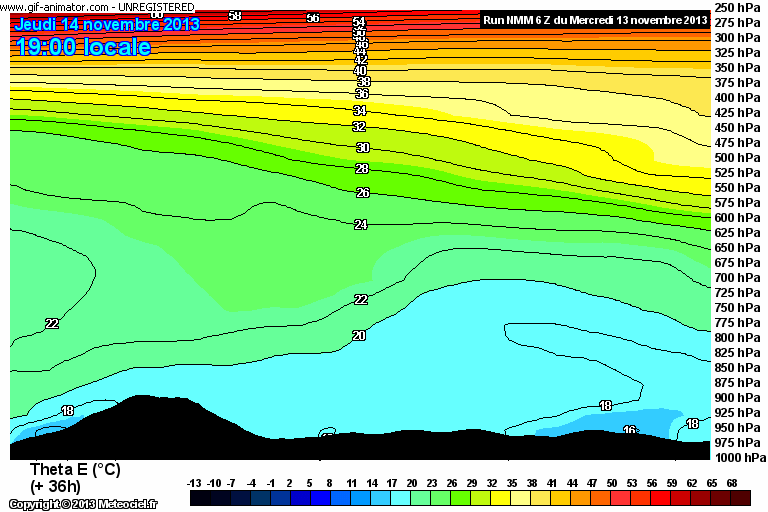Screen dimensions: 768x512
Task: Click the 850 hPa pressure axis label
Action: click(737, 368)
